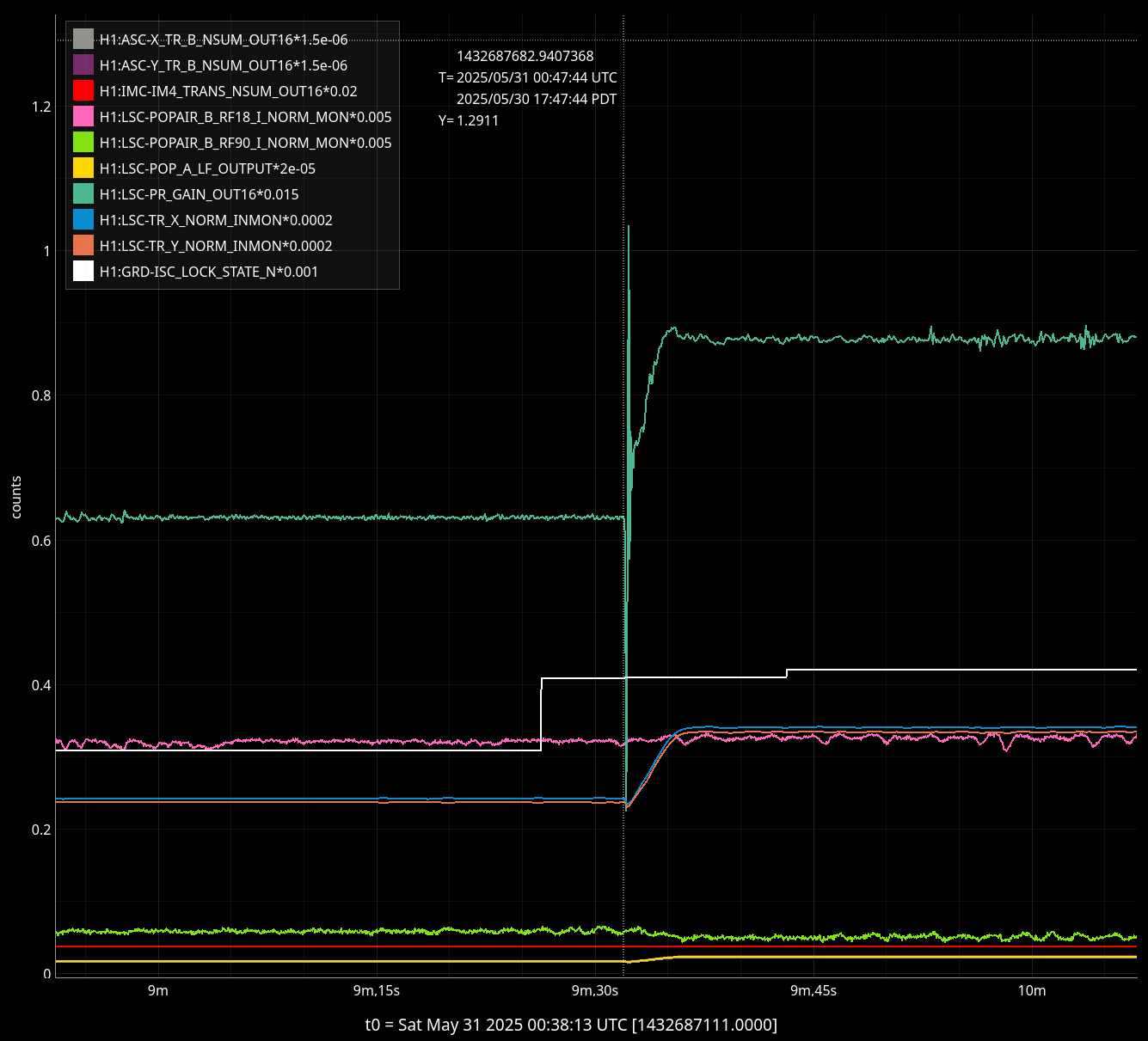Viewport: 1148px width, 1041px height.
Task: Click the pink POPAIR_B_RF18 legend swatch
Action: (x=83, y=117)
